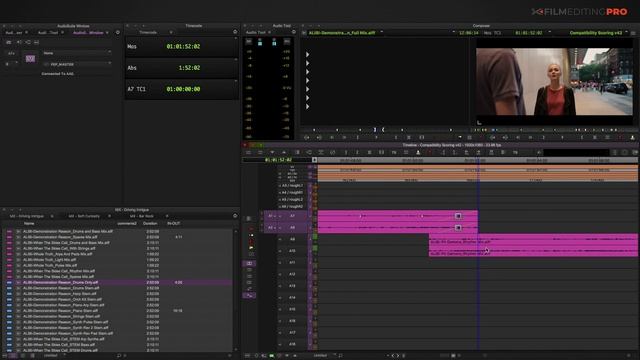This screenshot has width=640, height=360.
Task: Click the comments2 column header in bin
Action: tap(127, 224)
